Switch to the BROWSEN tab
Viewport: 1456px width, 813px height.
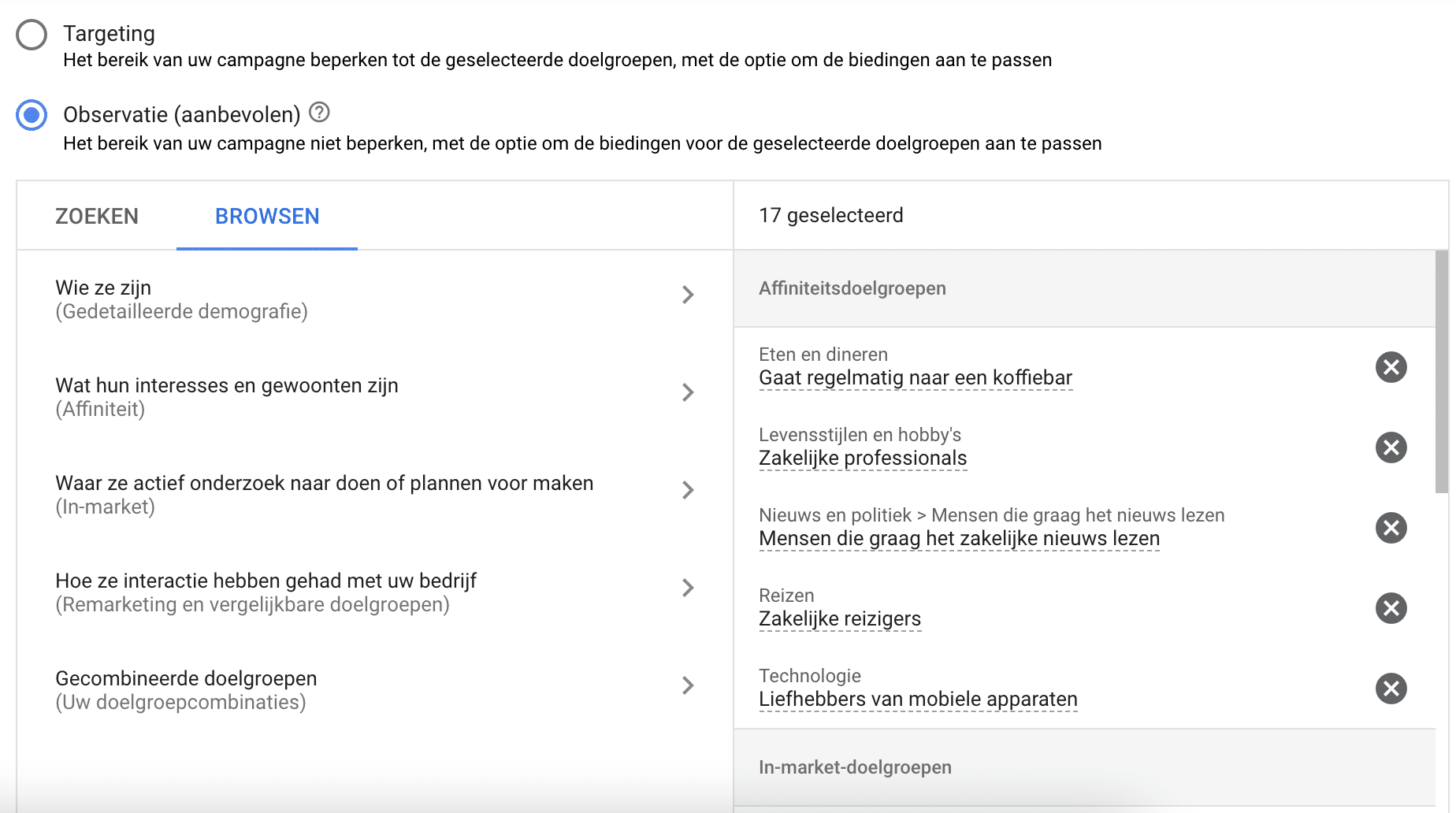click(x=267, y=217)
